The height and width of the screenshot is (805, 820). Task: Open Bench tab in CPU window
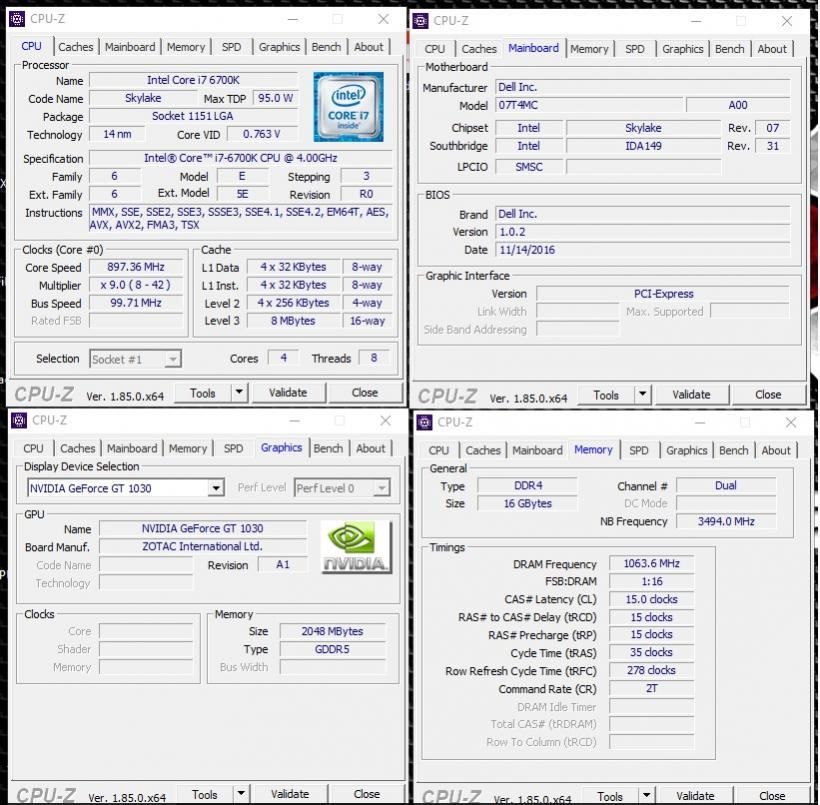click(326, 47)
